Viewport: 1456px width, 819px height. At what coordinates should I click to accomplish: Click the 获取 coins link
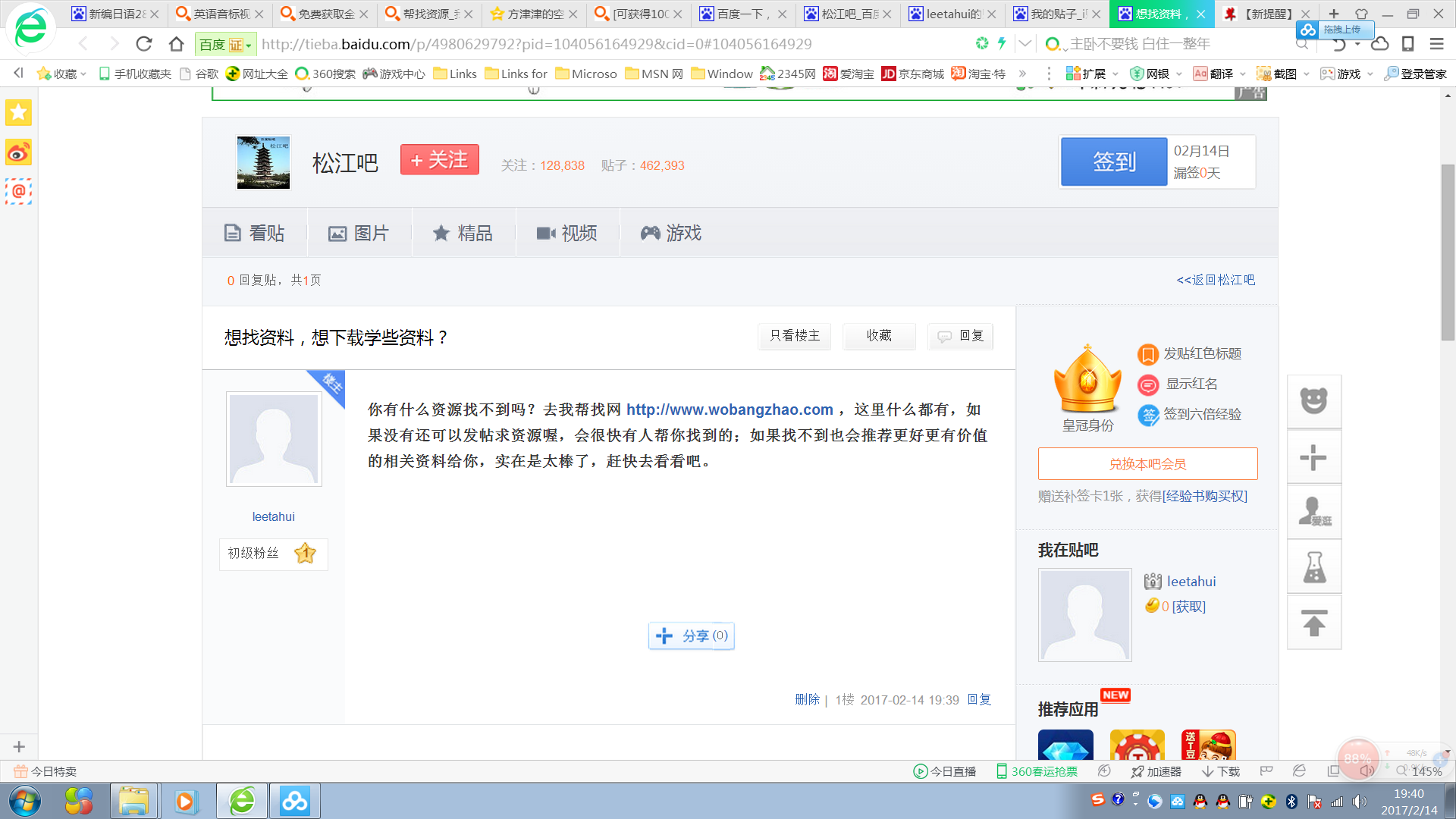pos(1189,607)
